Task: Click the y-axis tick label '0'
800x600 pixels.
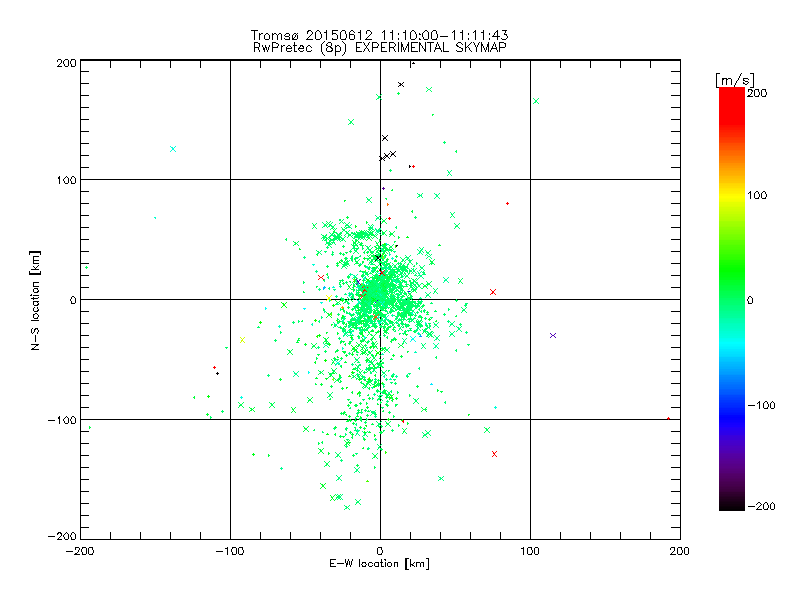Action: point(73,300)
